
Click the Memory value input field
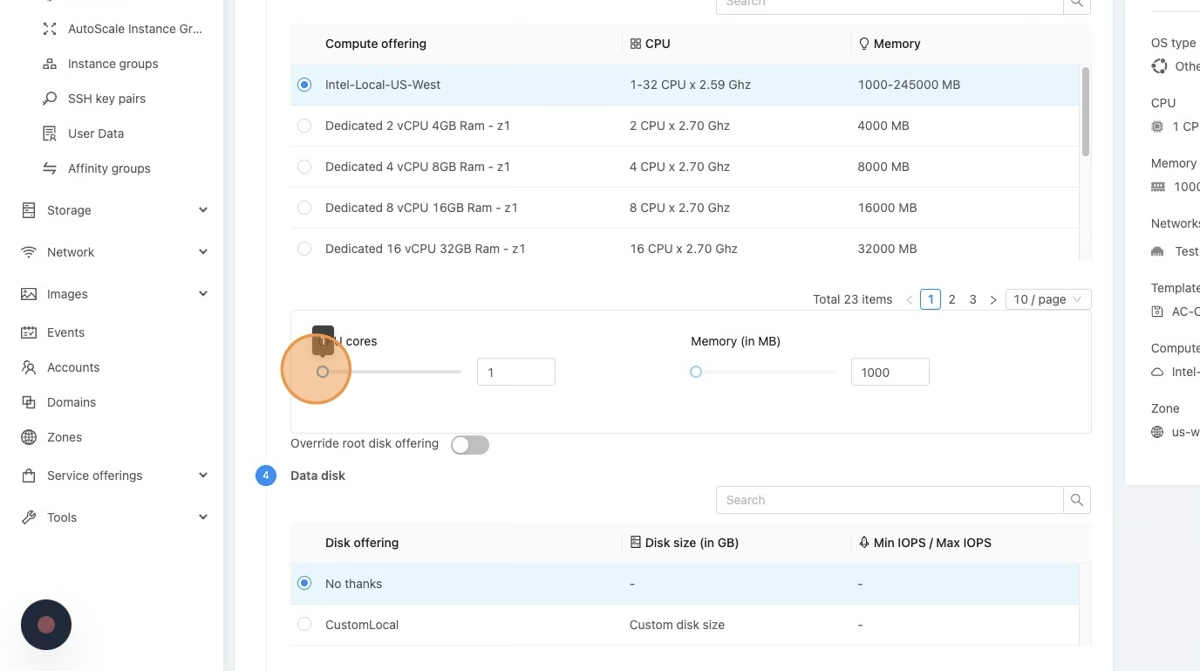pos(889,372)
